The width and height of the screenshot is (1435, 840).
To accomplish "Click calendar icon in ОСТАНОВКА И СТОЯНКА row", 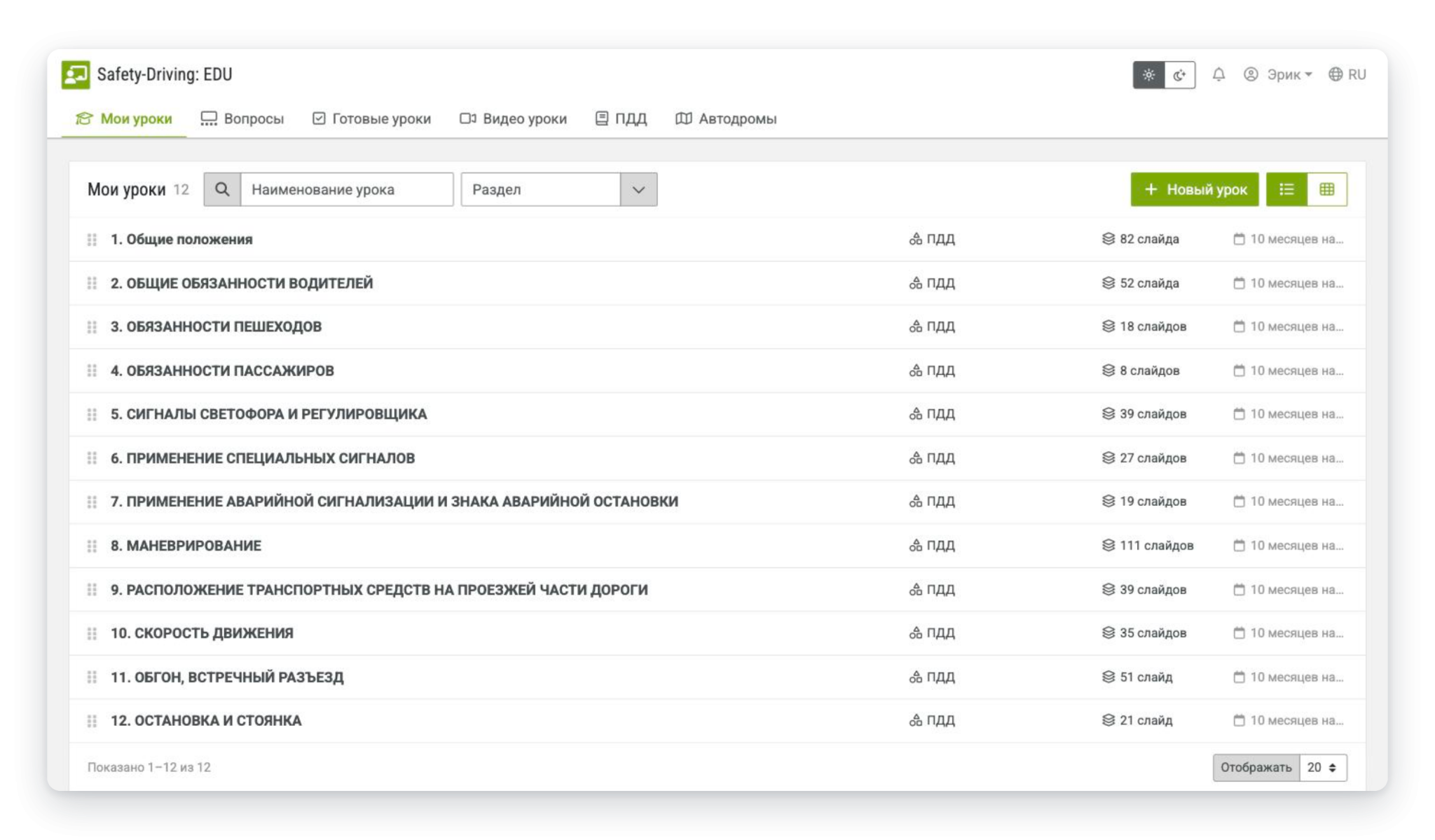I will [1239, 720].
